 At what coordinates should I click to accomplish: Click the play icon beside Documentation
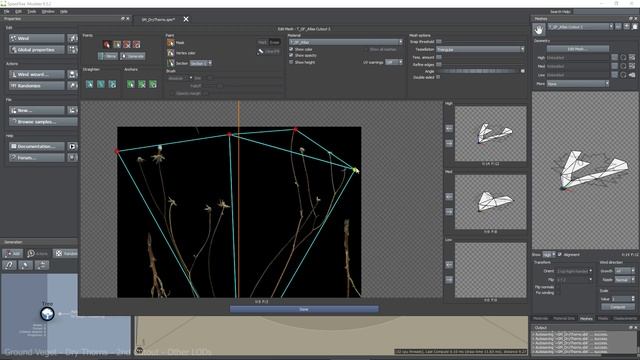(x=72, y=146)
